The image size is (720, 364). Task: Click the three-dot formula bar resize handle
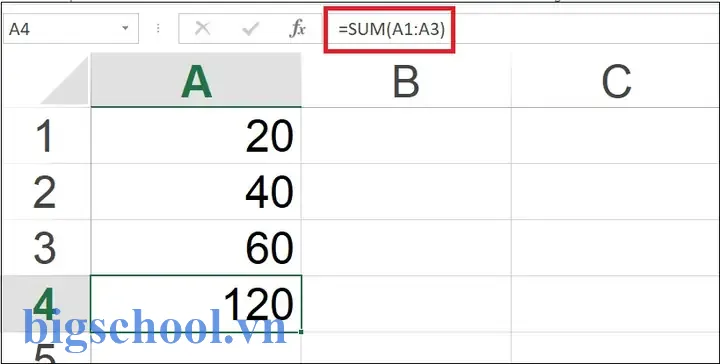pos(158,29)
